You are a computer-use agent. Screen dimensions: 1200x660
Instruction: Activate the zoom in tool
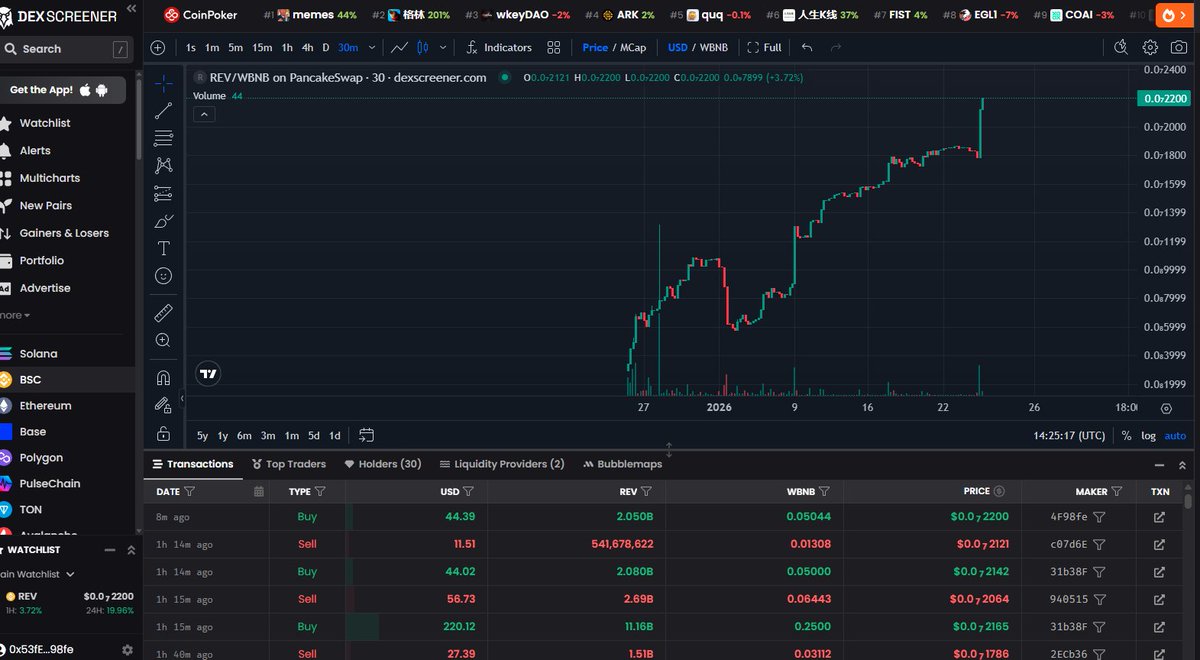pos(163,340)
